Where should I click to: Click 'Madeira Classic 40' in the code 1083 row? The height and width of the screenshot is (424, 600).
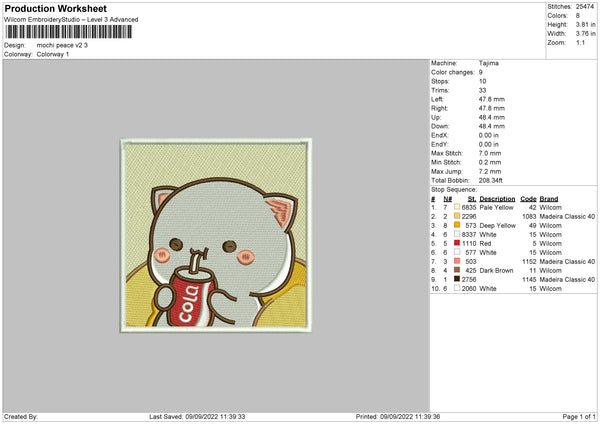tap(567, 216)
